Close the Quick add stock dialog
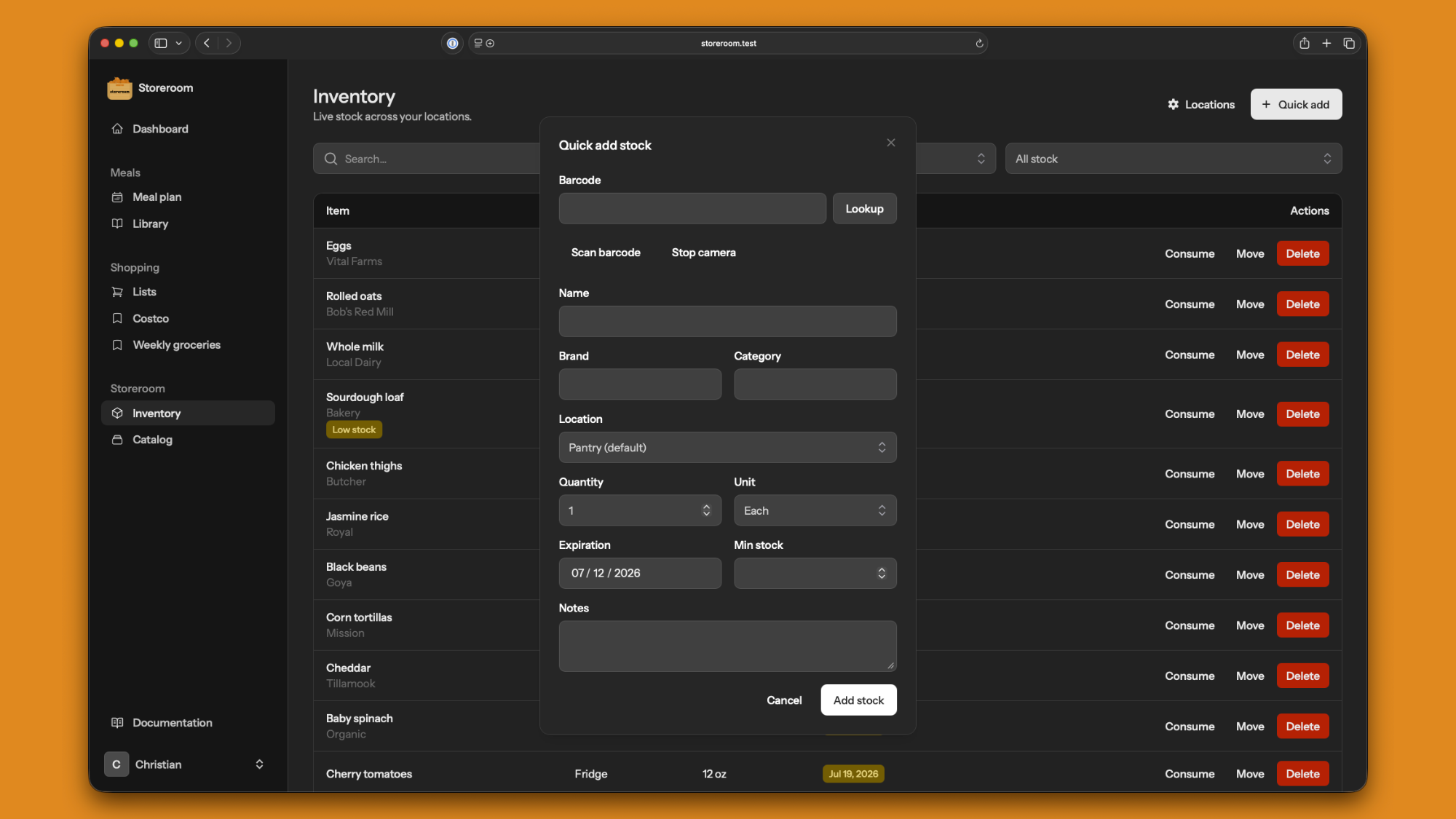The width and height of the screenshot is (1456, 819). click(891, 143)
